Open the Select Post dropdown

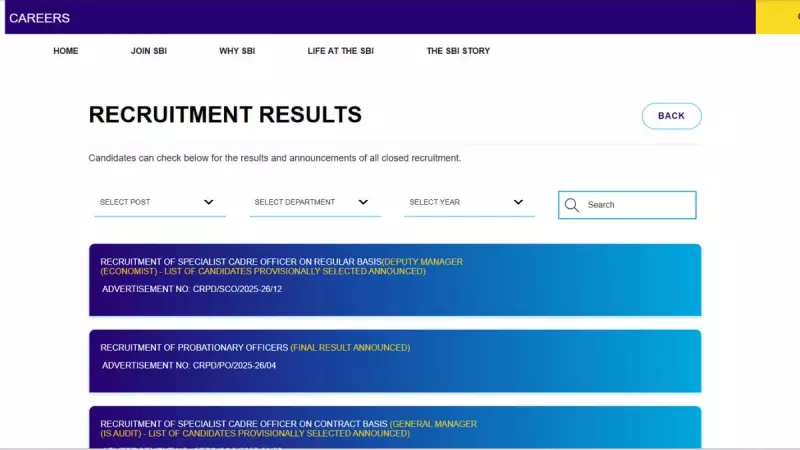pos(159,202)
